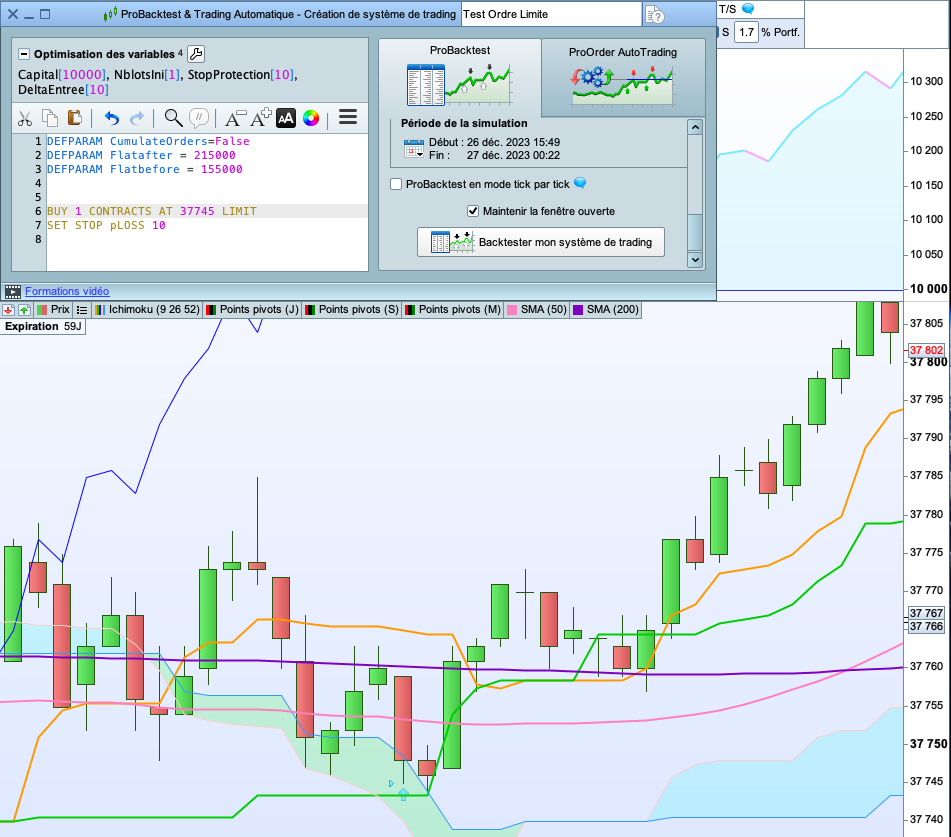The height and width of the screenshot is (837, 951).
Task: Click the StopProtection[10] variable
Action: (241, 75)
